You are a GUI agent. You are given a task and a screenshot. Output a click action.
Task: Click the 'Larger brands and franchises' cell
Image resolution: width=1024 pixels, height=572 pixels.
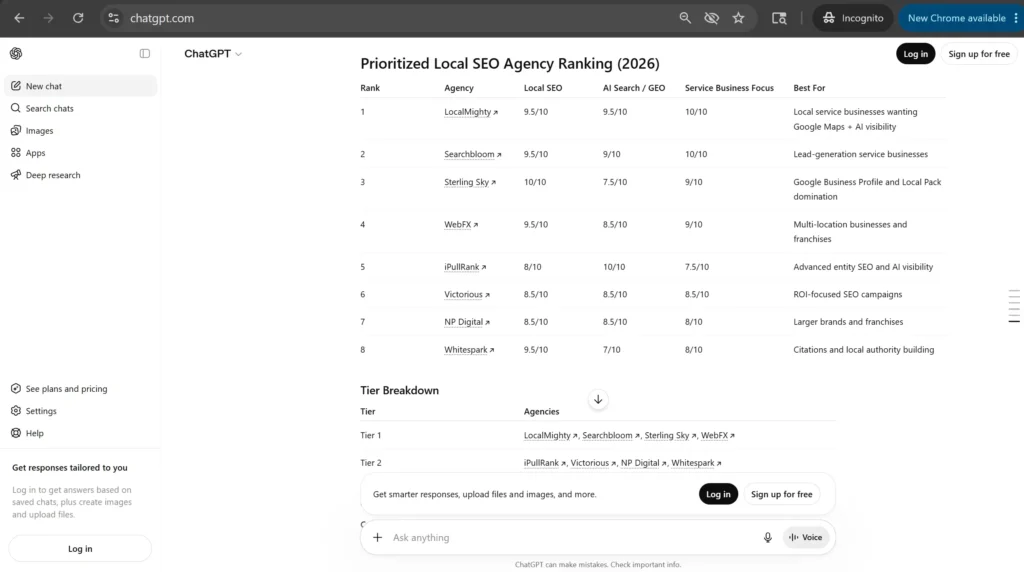point(848,322)
